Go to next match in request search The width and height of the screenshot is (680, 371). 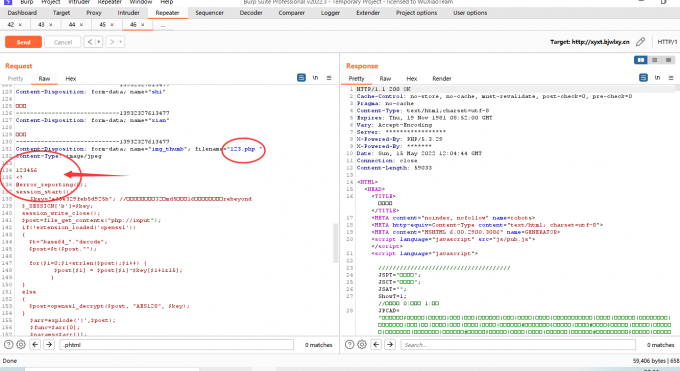point(49,345)
